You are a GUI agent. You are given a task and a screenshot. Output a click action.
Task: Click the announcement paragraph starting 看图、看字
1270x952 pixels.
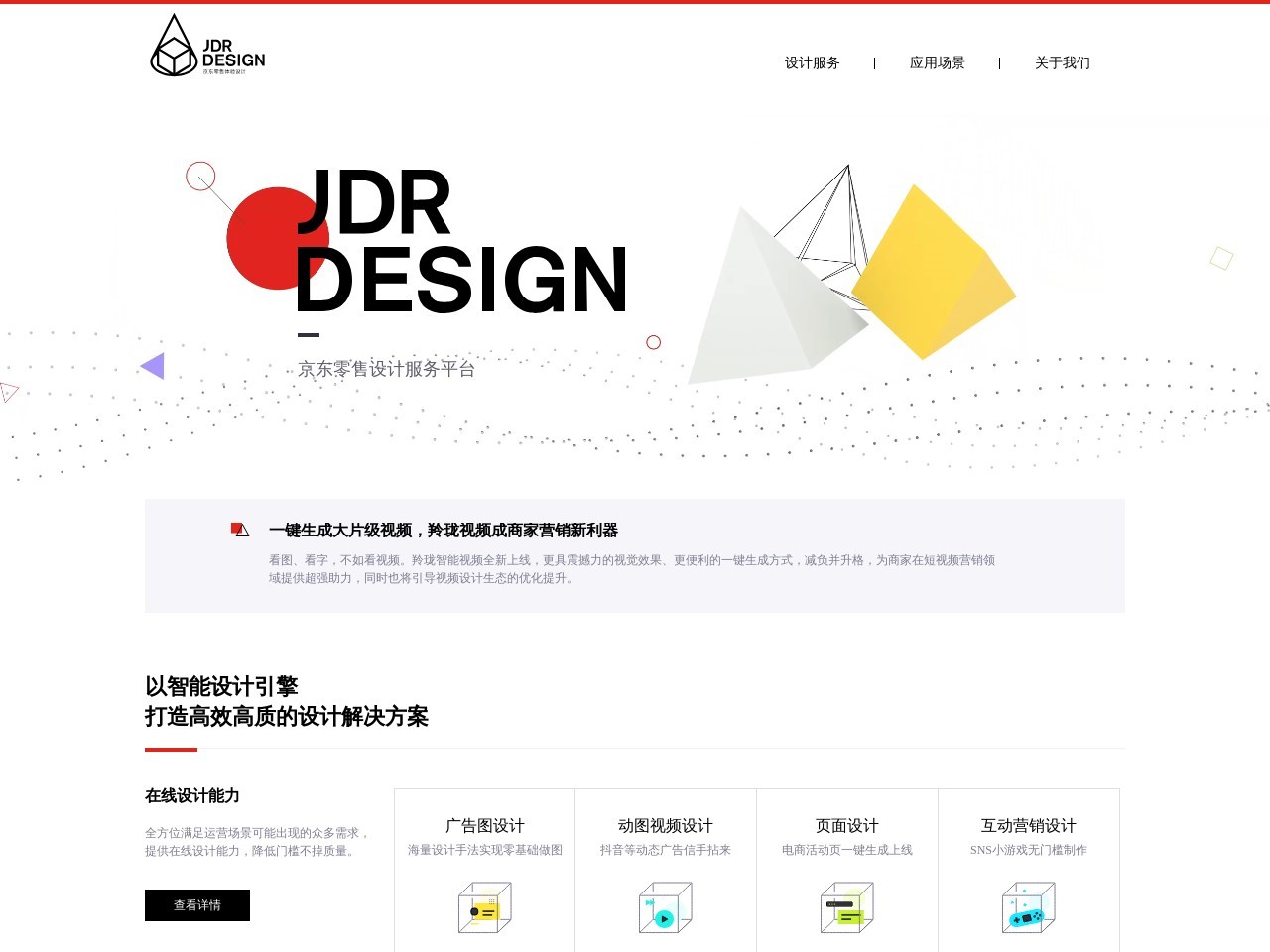[x=632, y=569]
